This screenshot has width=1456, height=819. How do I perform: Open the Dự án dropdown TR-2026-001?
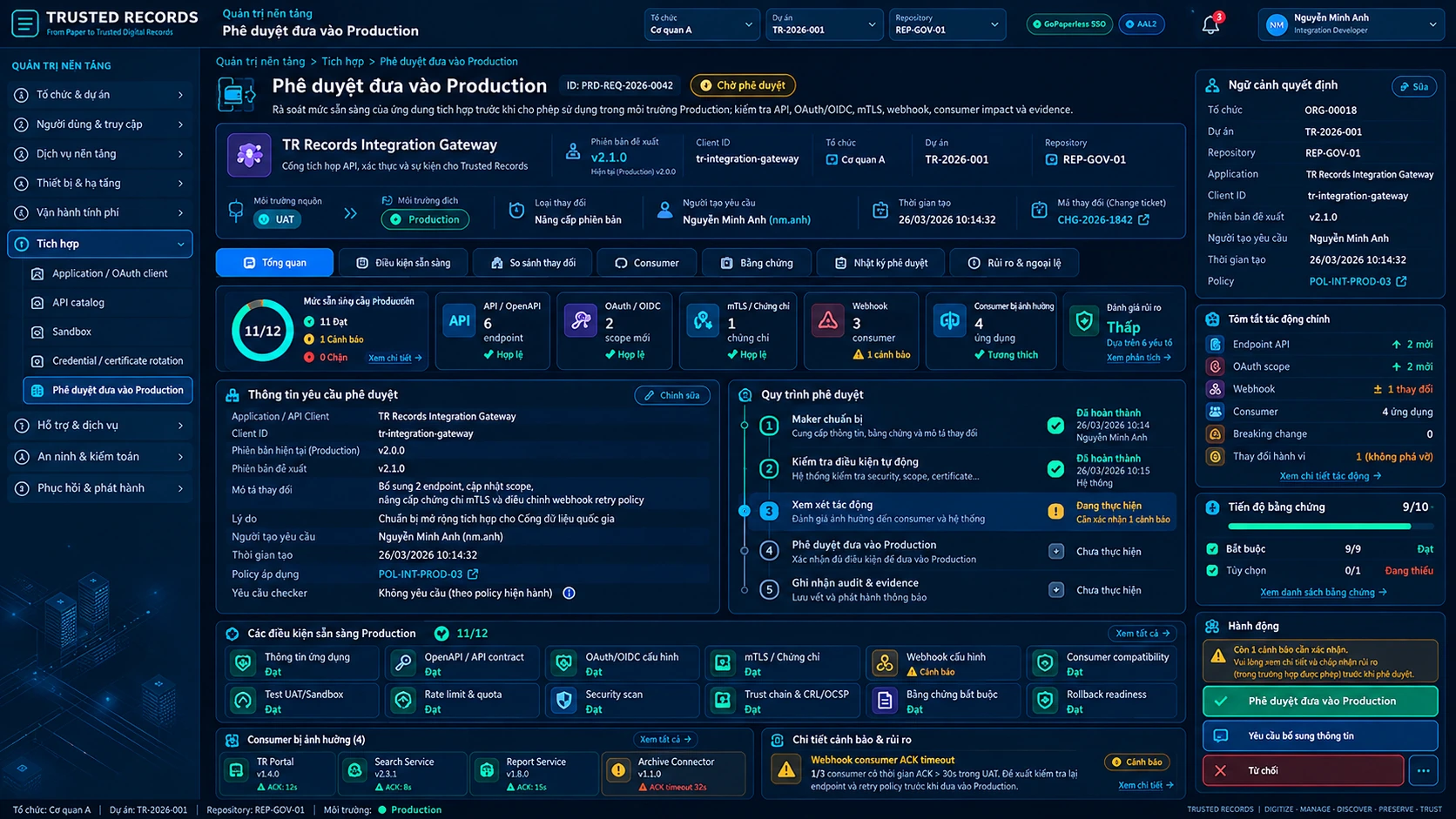[x=824, y=24]
